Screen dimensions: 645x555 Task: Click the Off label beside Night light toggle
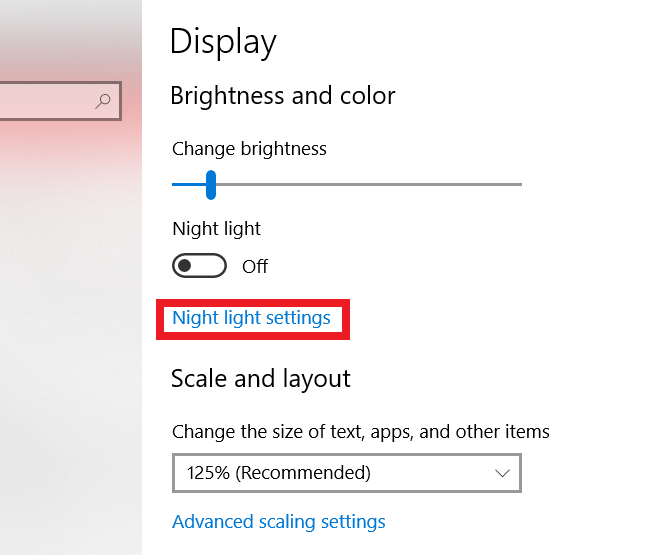(255, 267)
